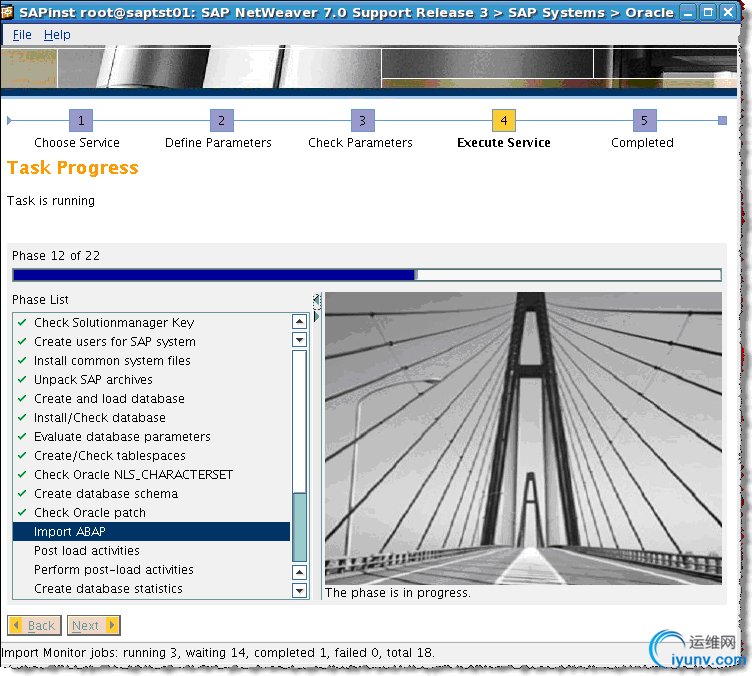Image resolution: width=752 pixels, height=676 pixels.
Task: Select Create database statistics phase
Action: [x=152, y=588]
